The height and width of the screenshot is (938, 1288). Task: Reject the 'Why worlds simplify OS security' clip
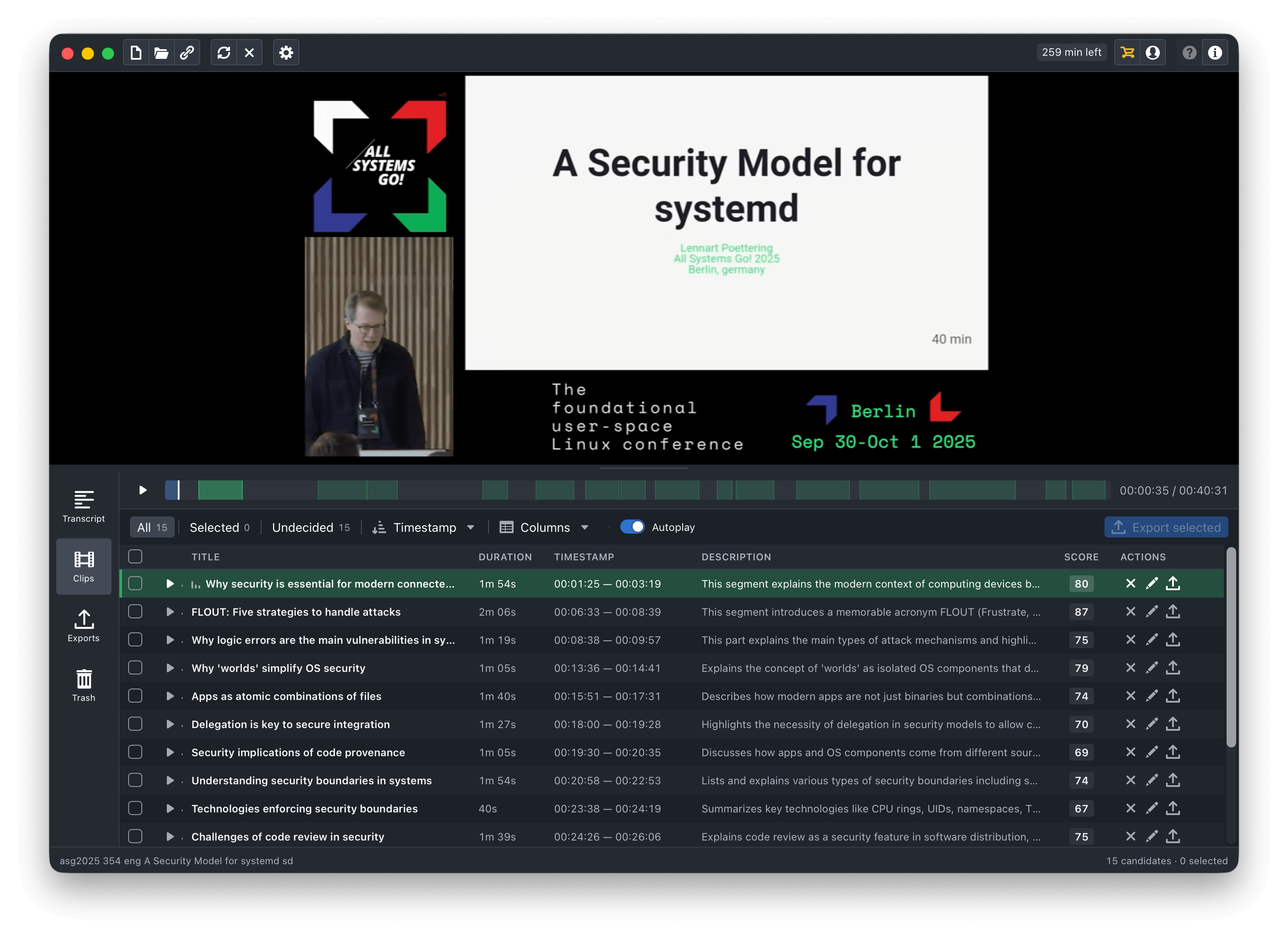tap(1131, 668)
